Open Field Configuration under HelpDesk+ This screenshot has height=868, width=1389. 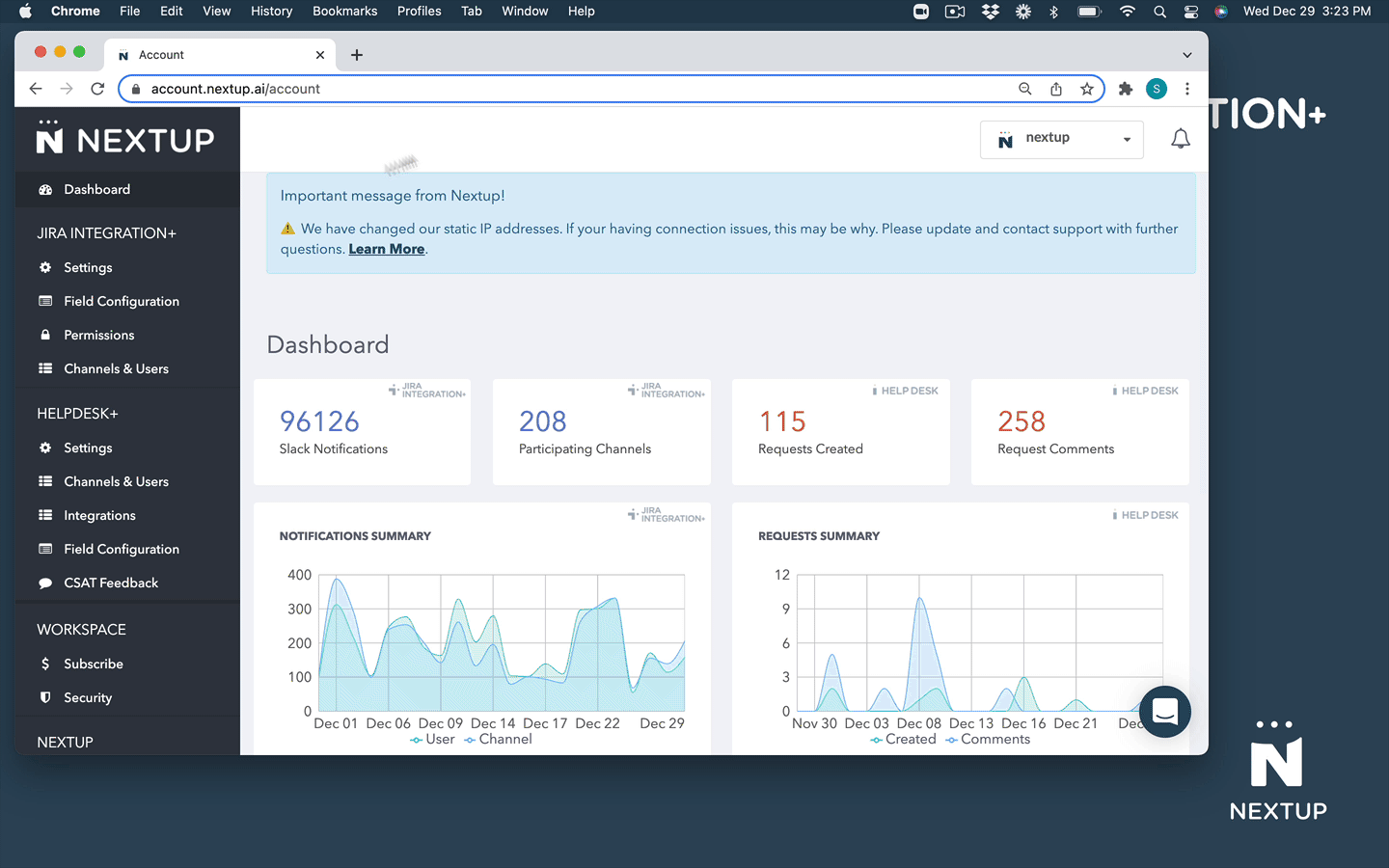[127, 549]
